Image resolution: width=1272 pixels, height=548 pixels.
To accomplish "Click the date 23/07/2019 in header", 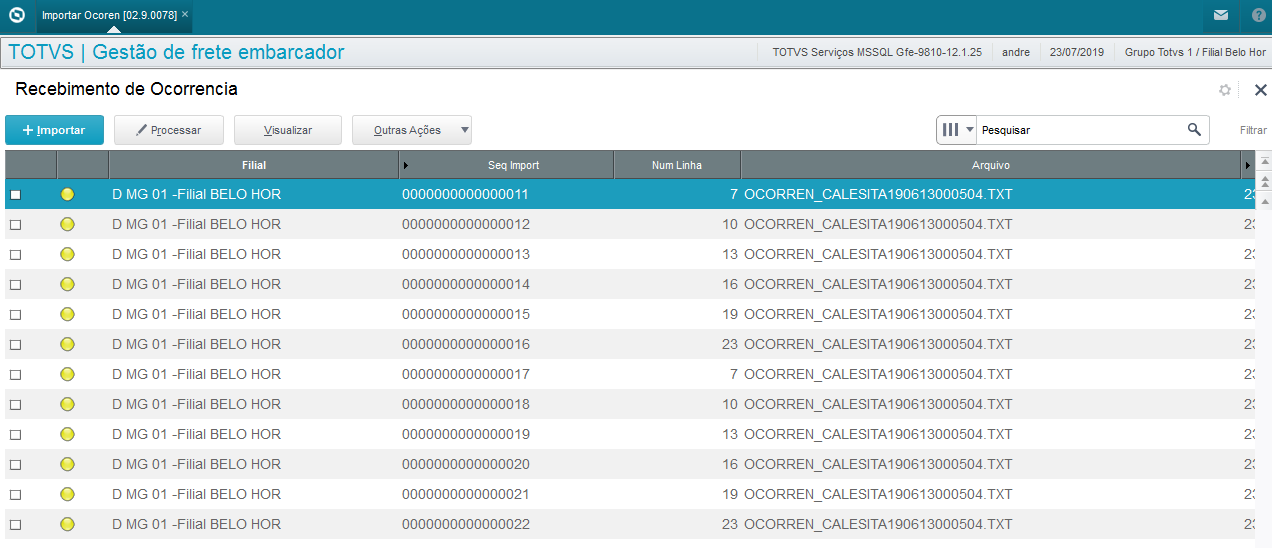I will 1078,52.
